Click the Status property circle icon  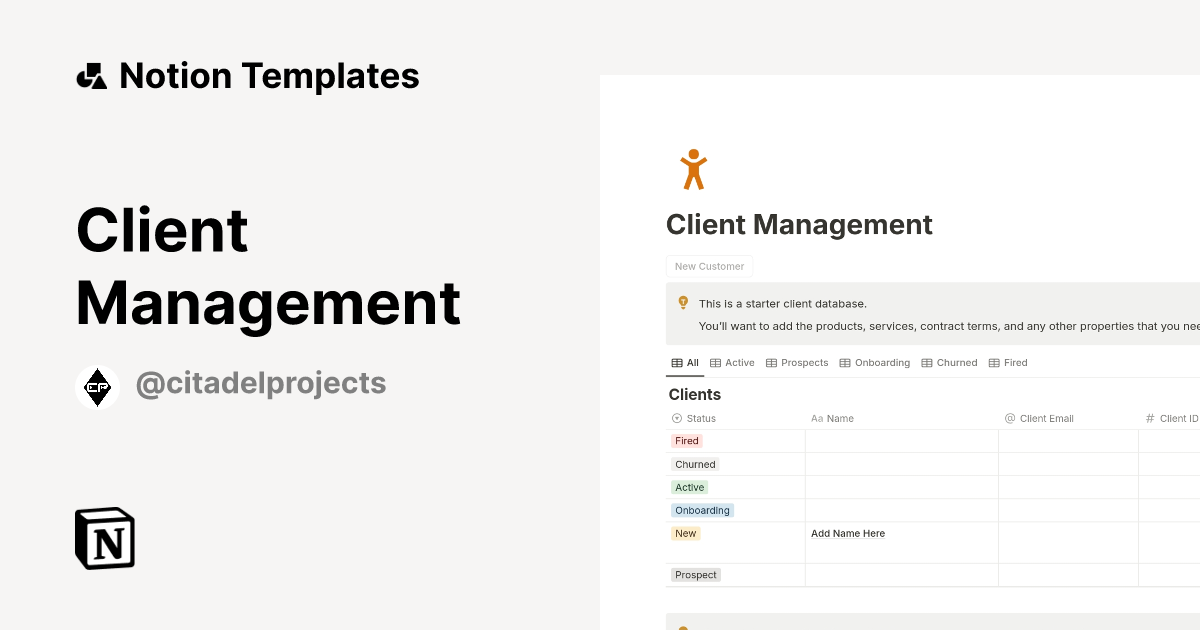tap(678, 418)
